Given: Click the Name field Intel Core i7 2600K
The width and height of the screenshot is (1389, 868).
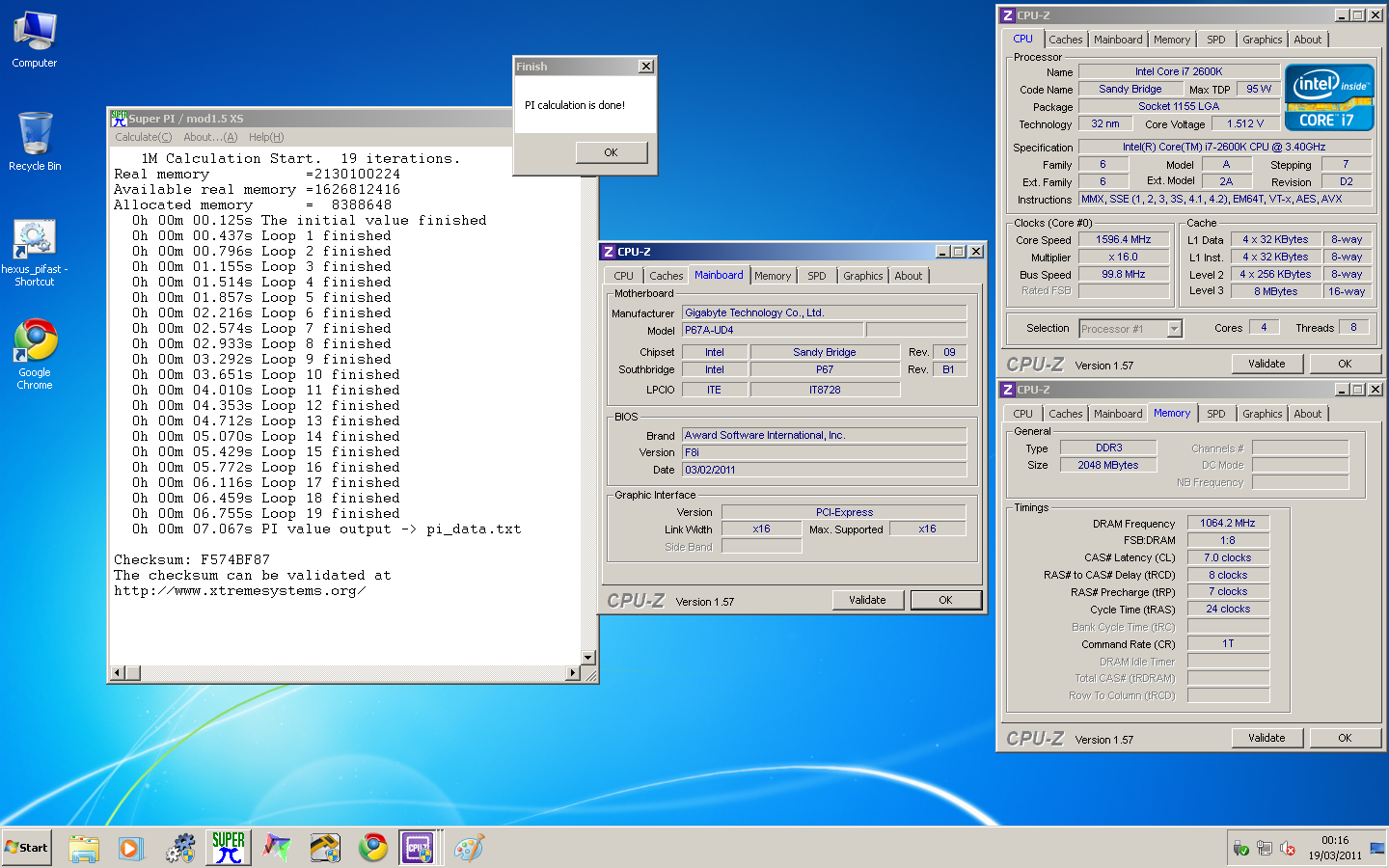Looking at the screenshot, I should coord(1179,71).
